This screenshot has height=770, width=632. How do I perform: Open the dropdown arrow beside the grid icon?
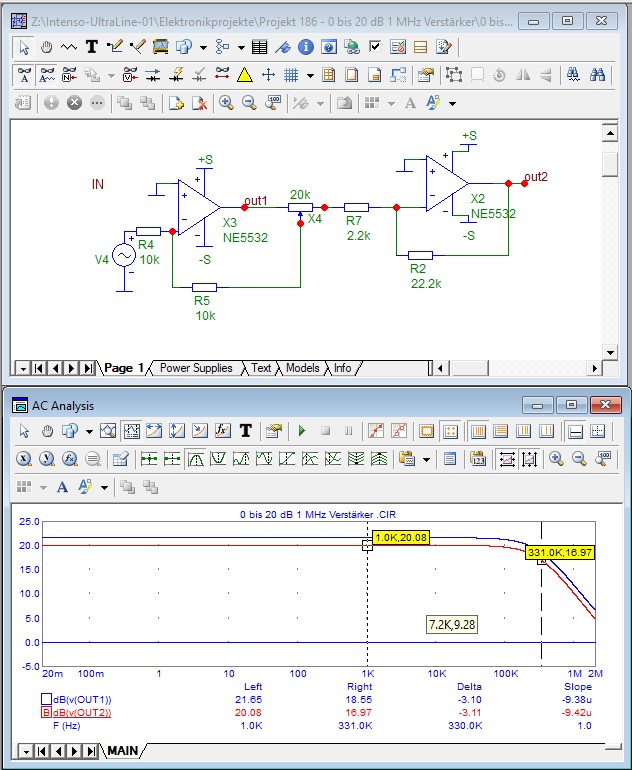[310, 75]
